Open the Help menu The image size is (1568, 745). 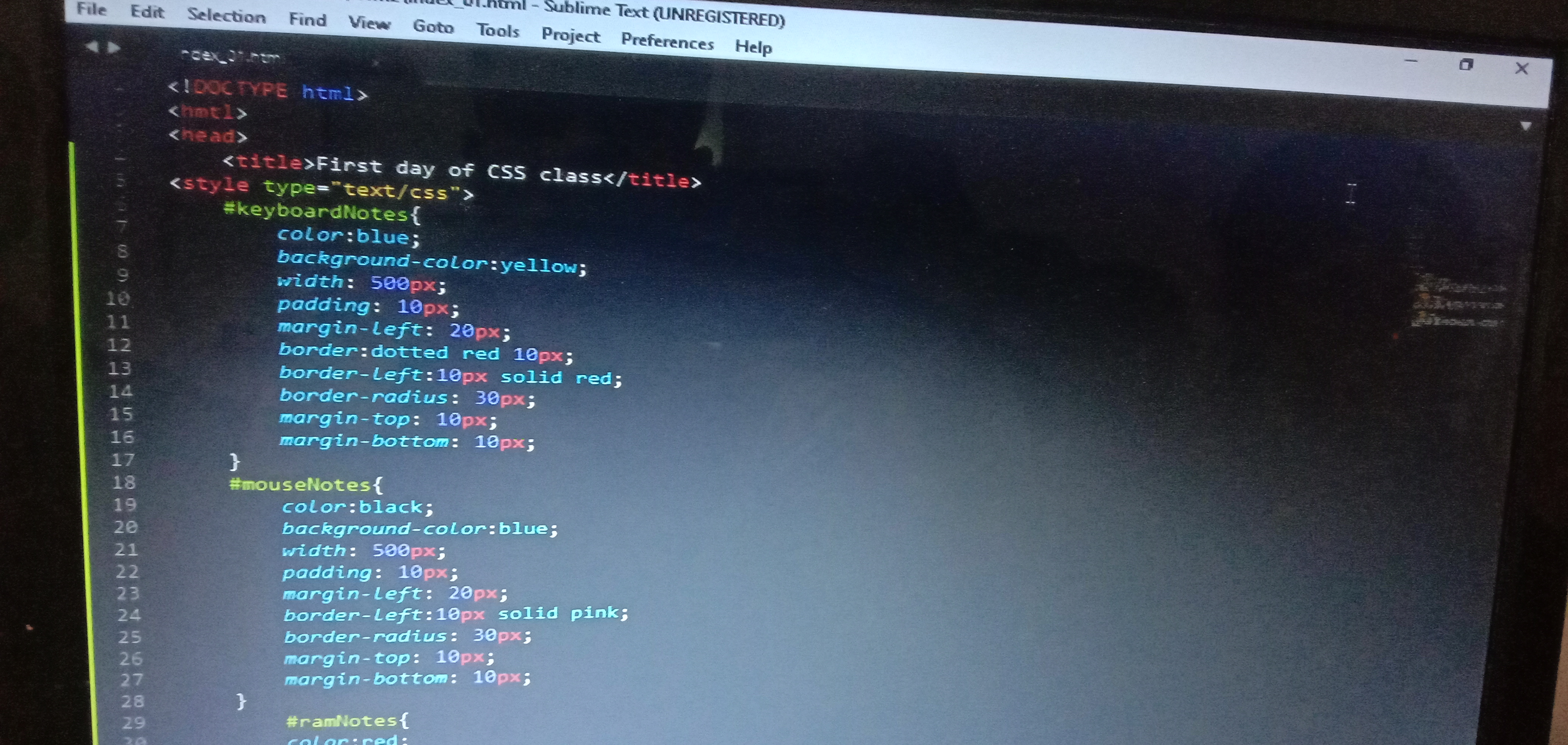(753, 47)
